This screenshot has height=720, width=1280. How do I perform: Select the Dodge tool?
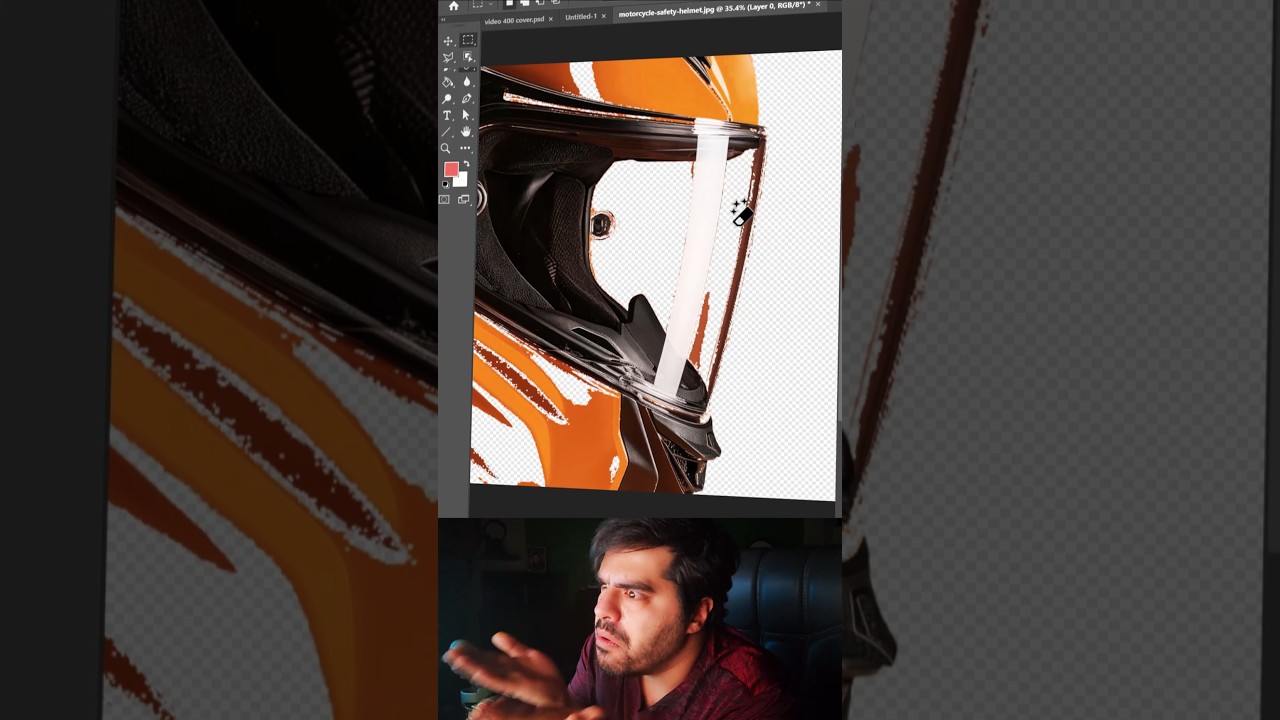[447, 99]
